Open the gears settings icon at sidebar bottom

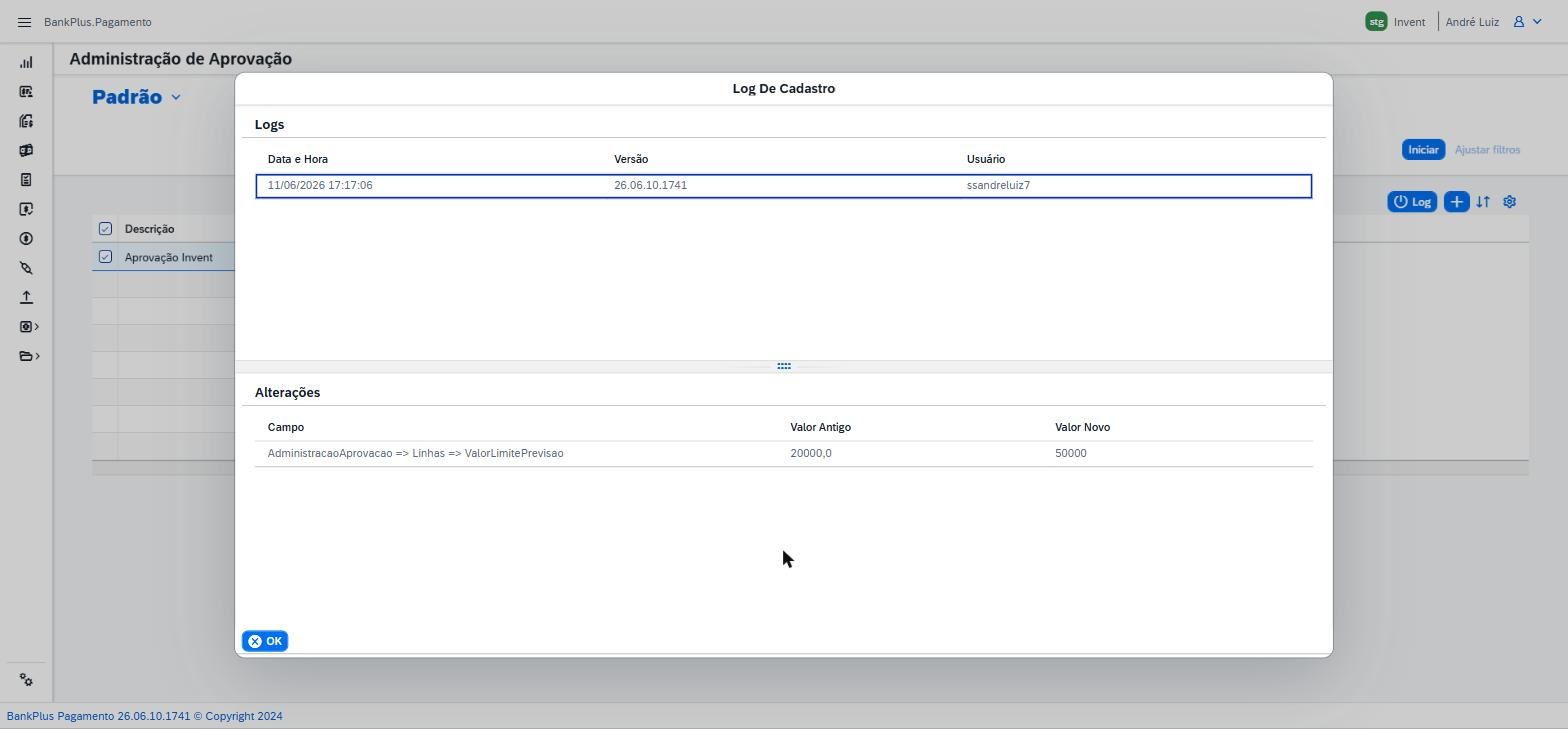point(26,680)
